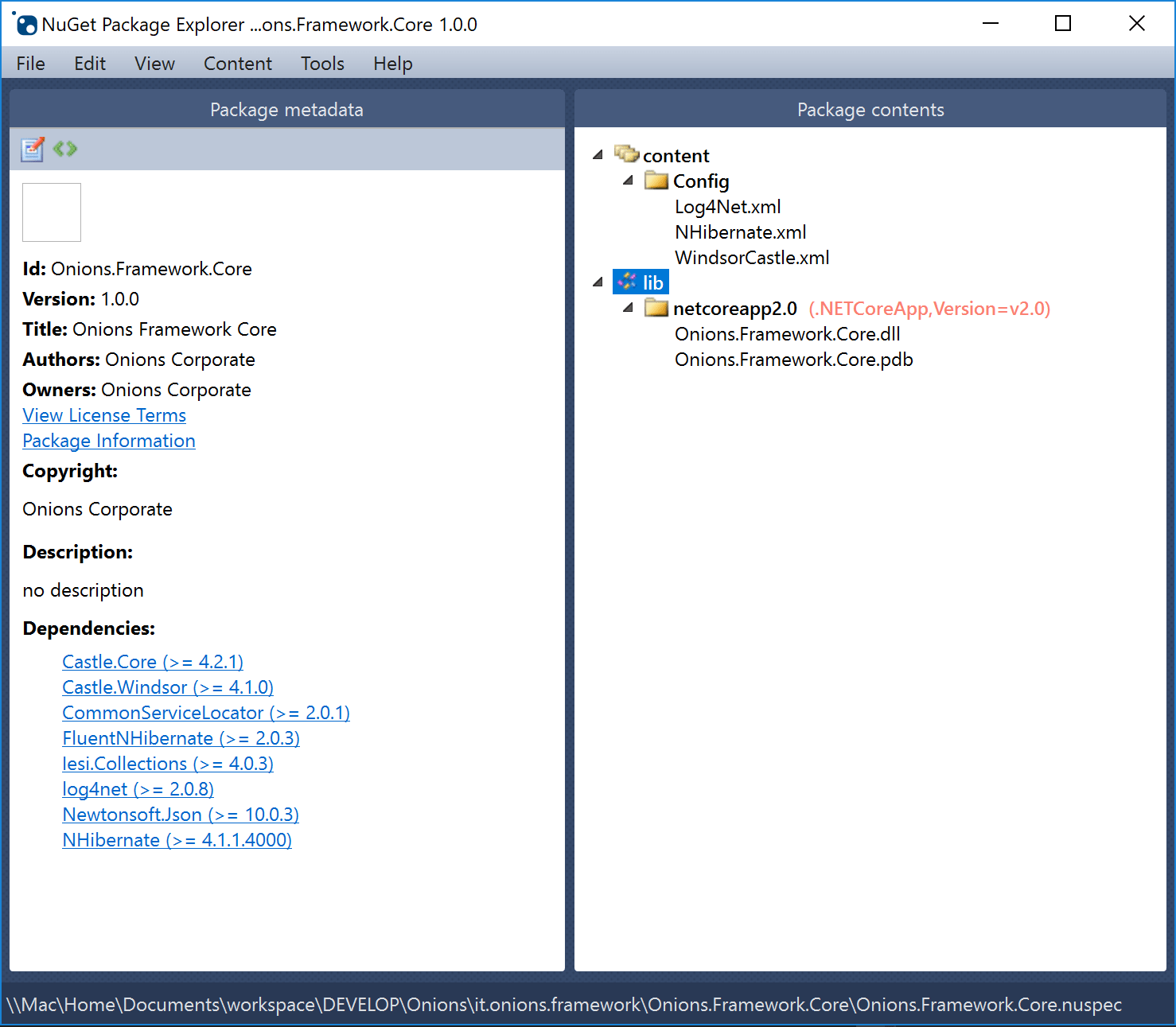This screenshot has height=1027, width=1176.
Task: Open the View License Terms link
Action: tap(104, 415)
